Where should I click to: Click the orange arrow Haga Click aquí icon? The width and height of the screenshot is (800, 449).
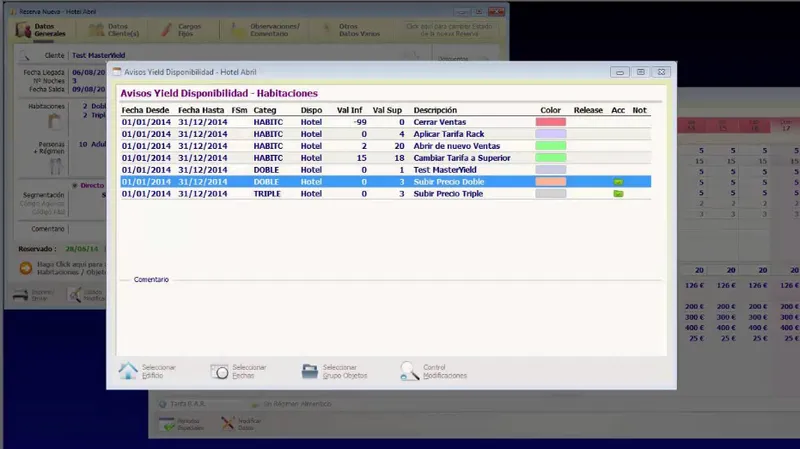coord(26,268)
